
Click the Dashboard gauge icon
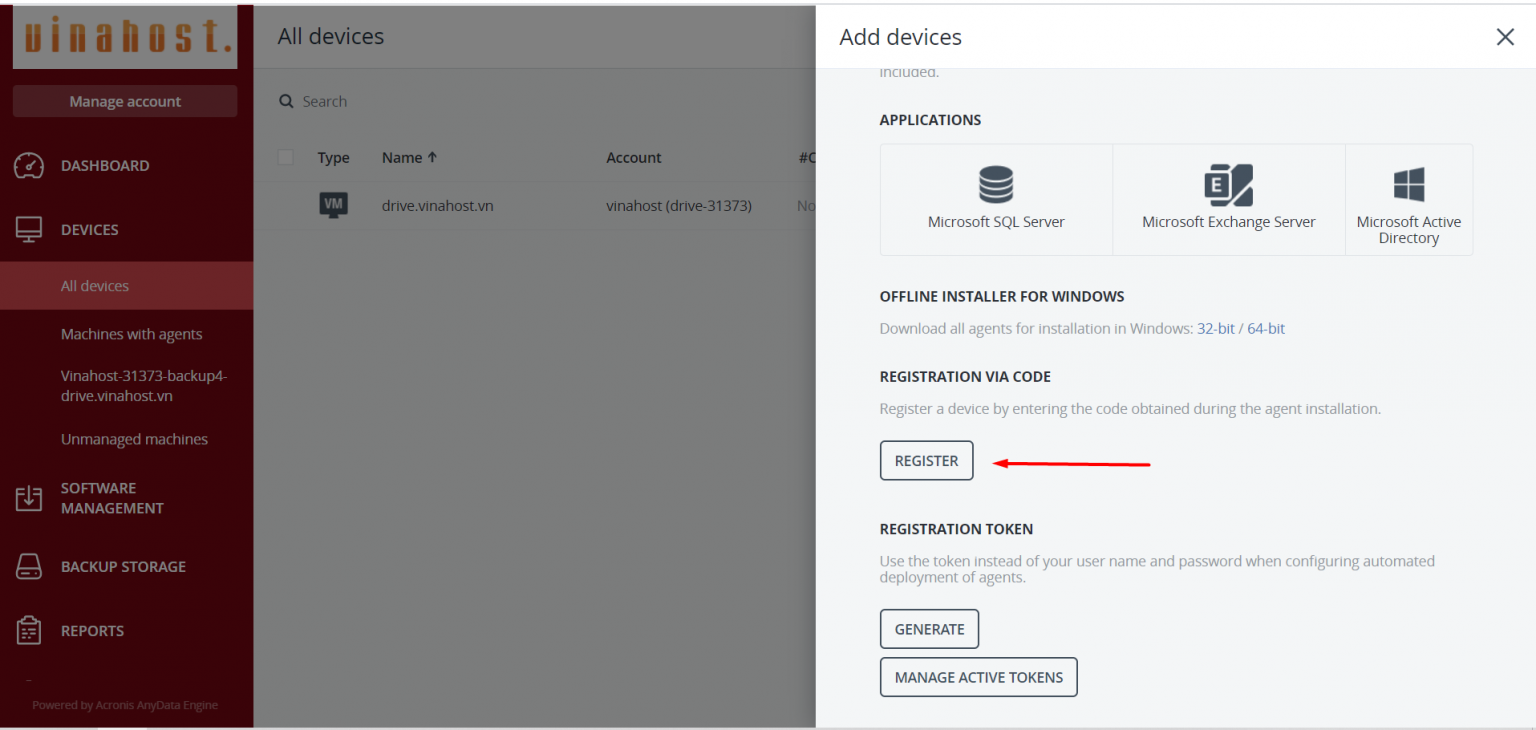pyautogui.click(x=29, y=166)
